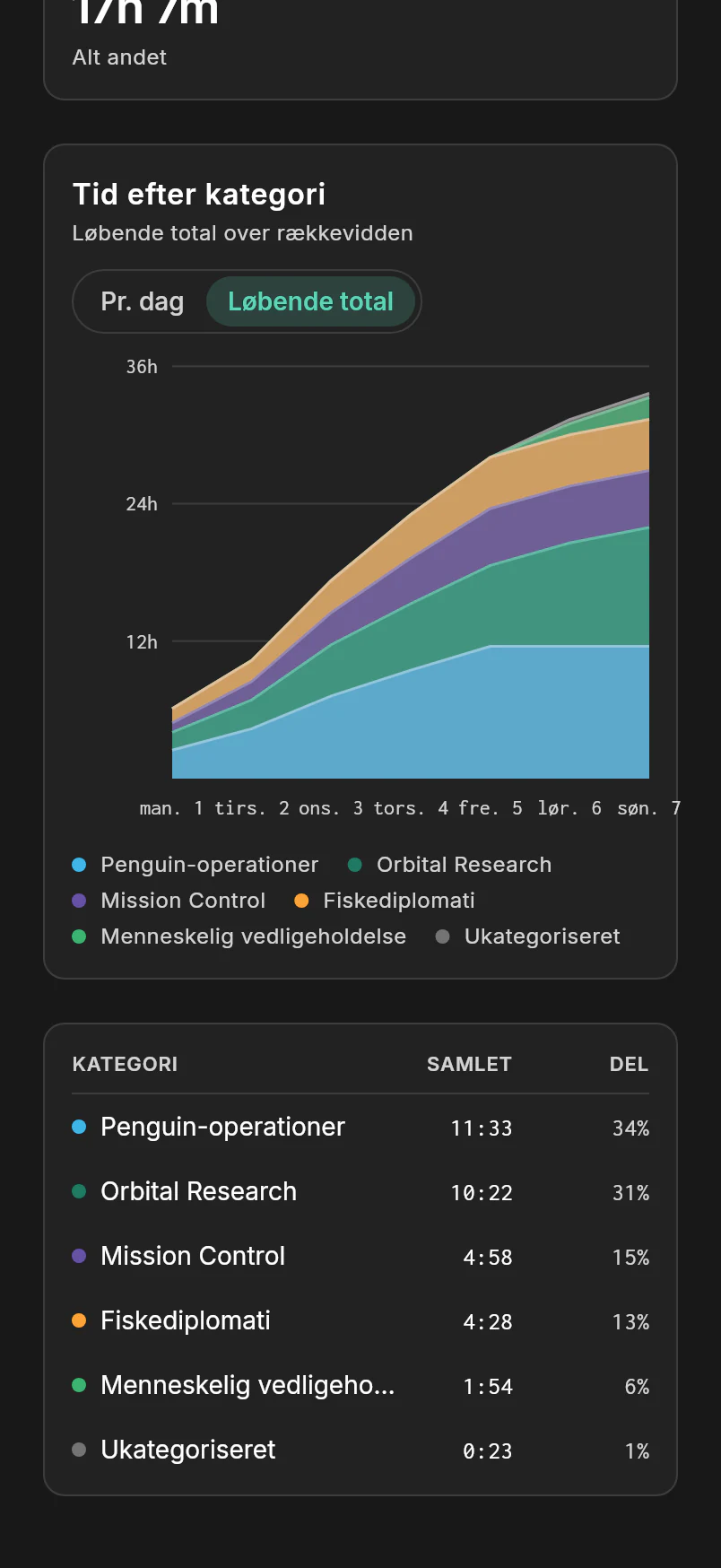Select fre. 5 on chart axis

click(490, 808)
